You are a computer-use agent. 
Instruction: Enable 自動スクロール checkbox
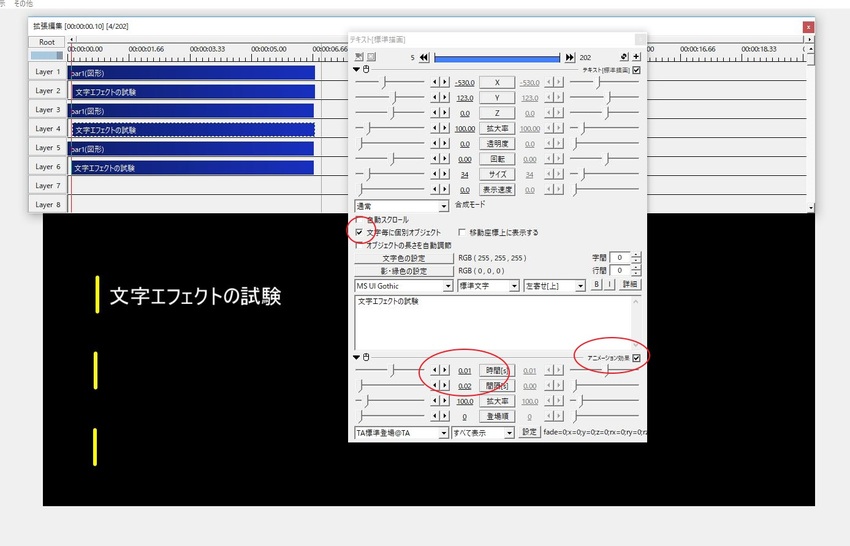pos(358,220)
